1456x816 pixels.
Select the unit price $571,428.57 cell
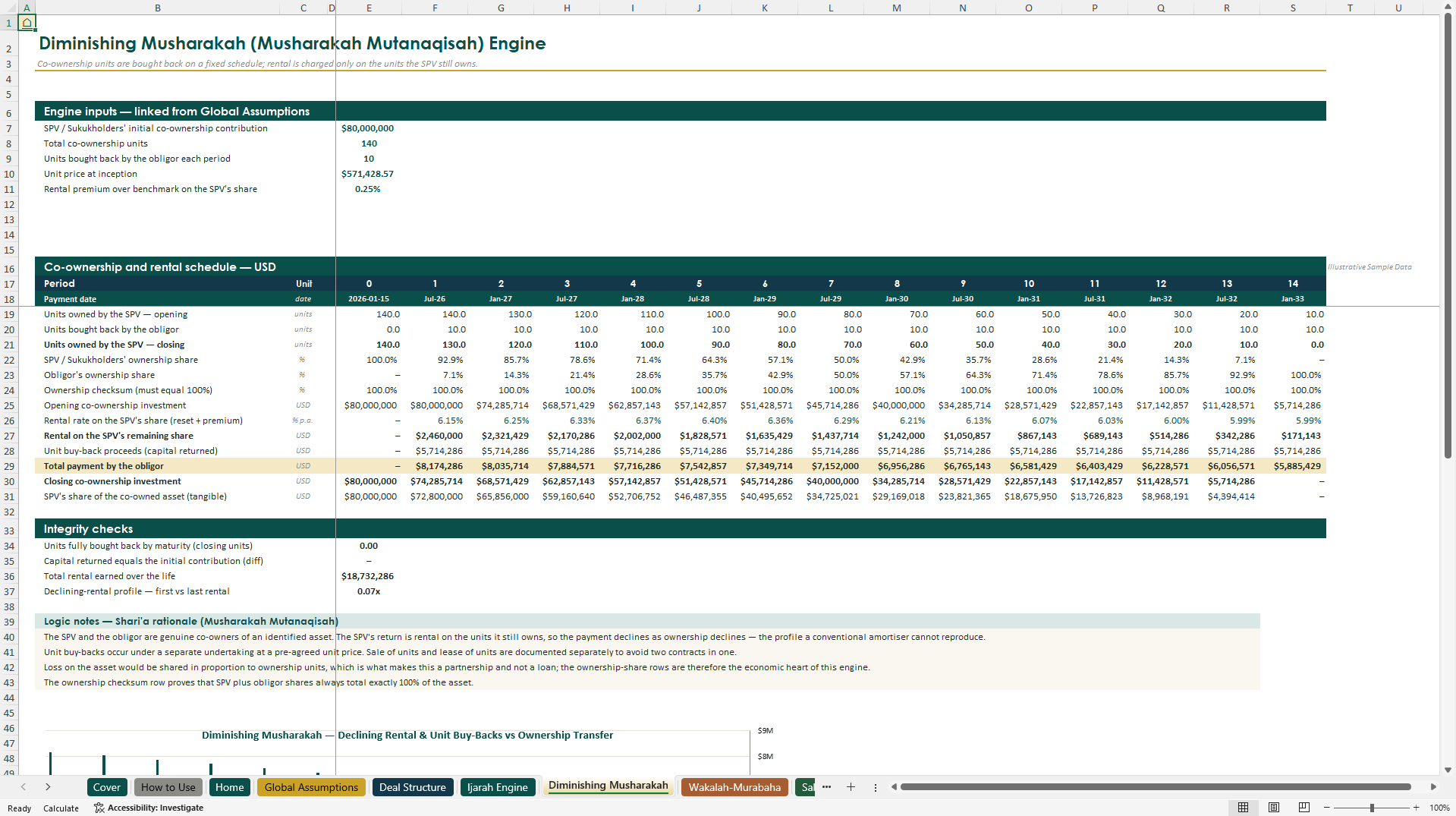pos(369,174)
